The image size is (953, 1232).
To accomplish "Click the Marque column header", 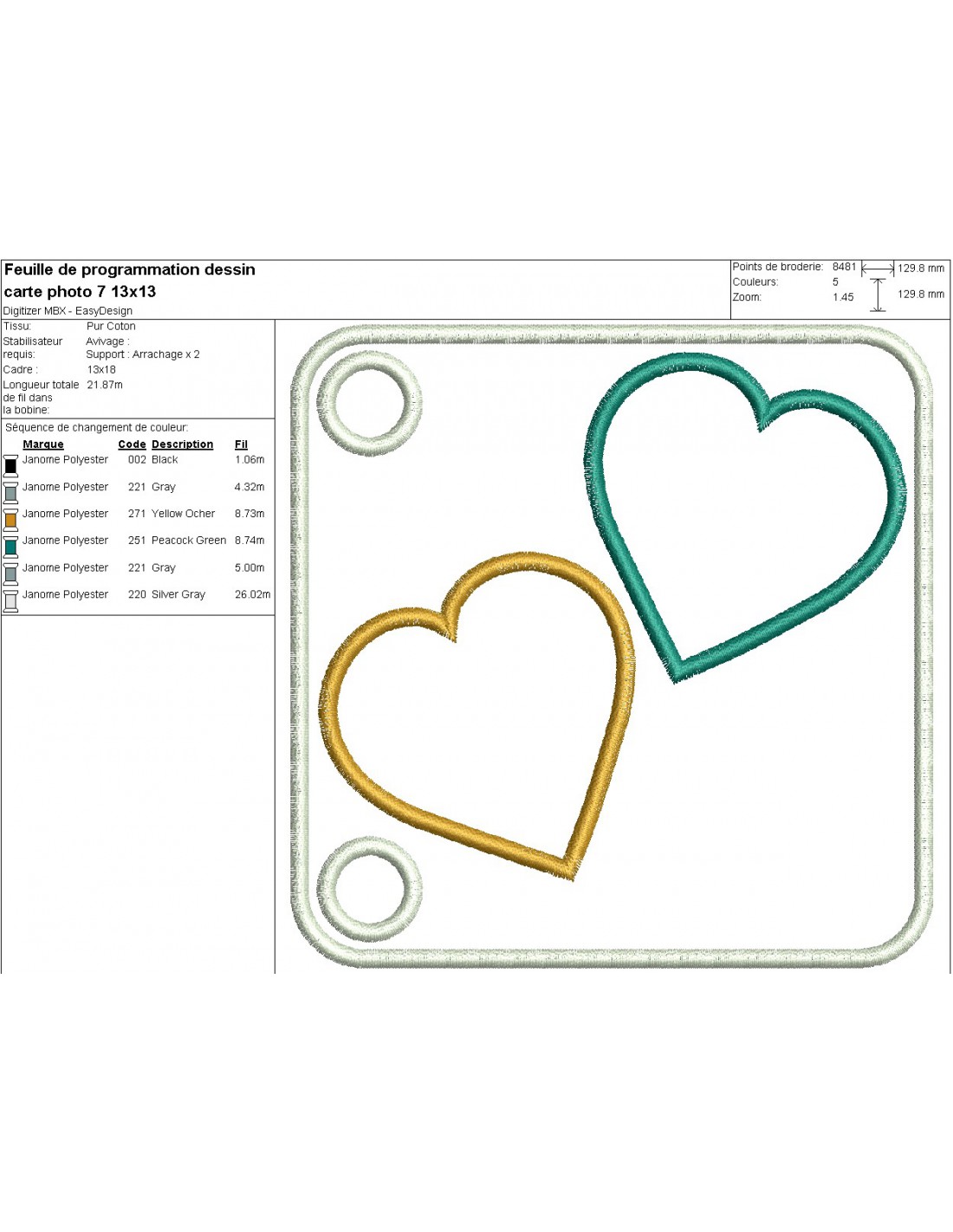I will [43, 444].
